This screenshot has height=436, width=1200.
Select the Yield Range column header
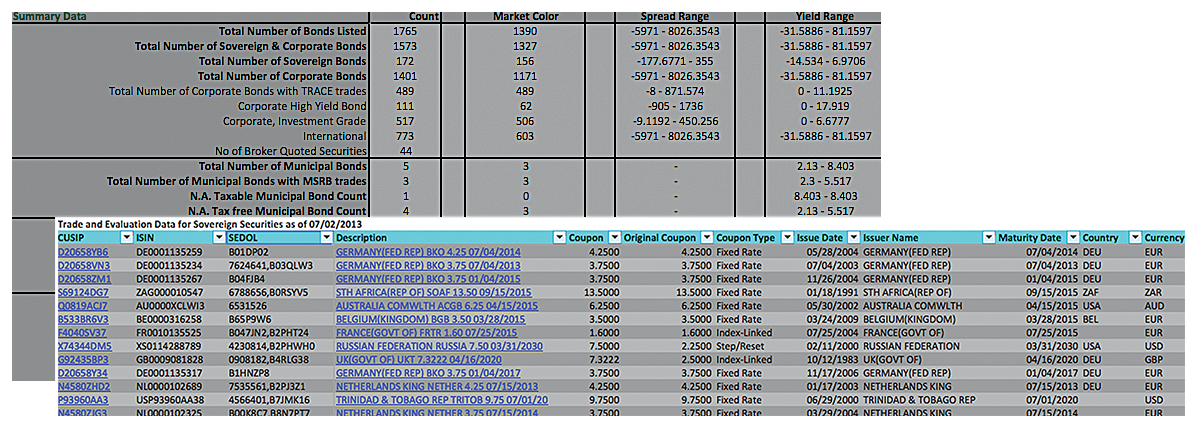point(824,17)
